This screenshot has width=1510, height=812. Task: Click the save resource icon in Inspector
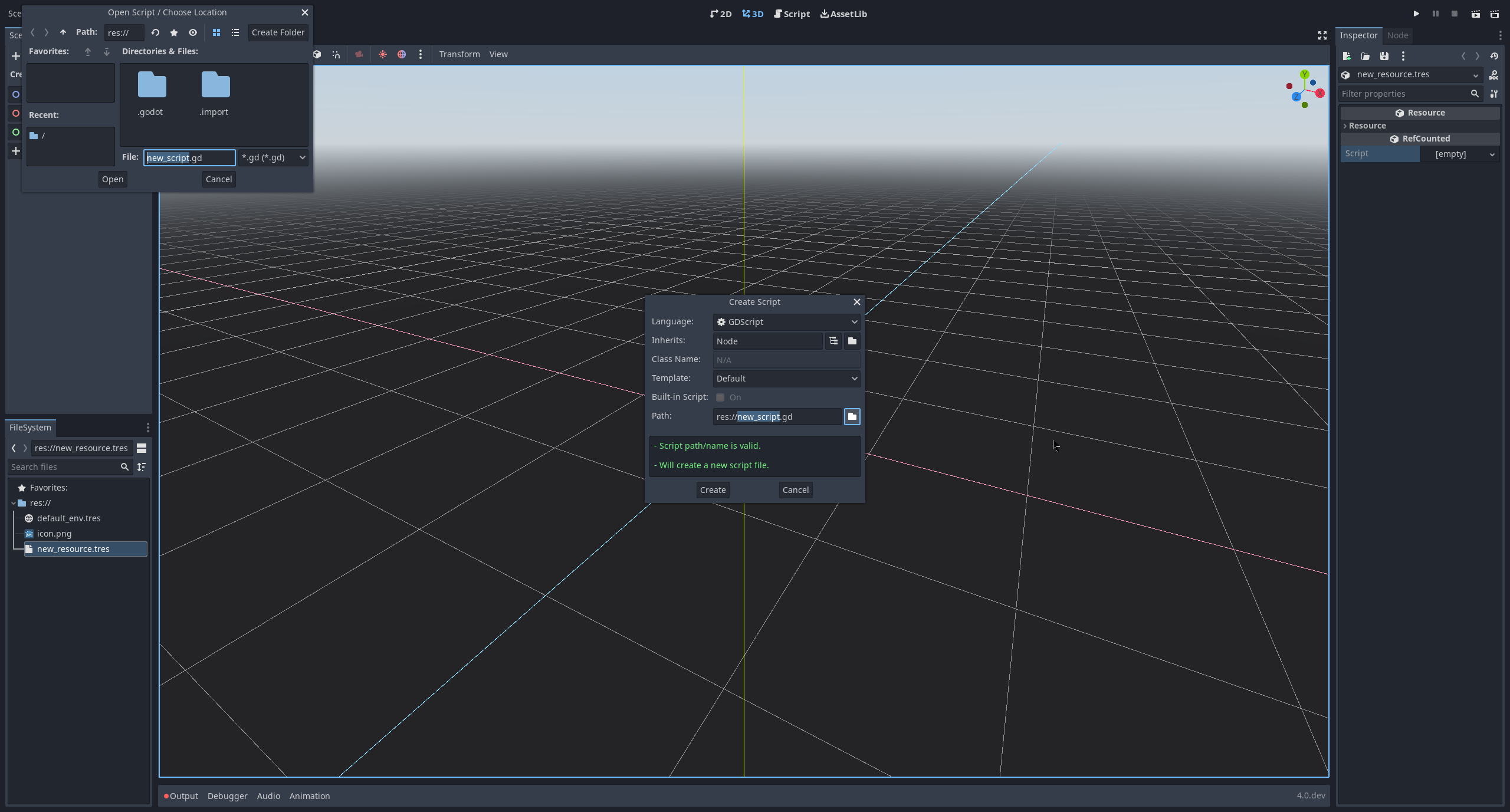click(x=1384, y=56)
